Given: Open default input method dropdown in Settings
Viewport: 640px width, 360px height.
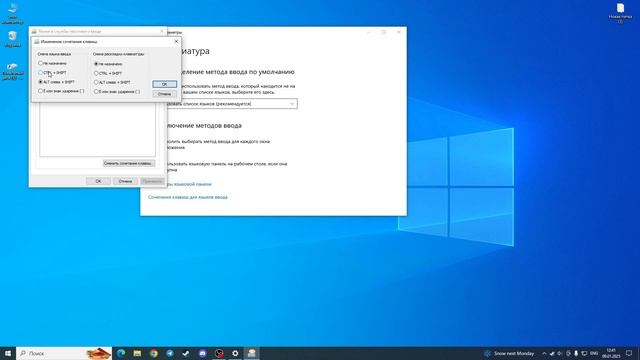Looking at the screenshot, I should [231, 104].
